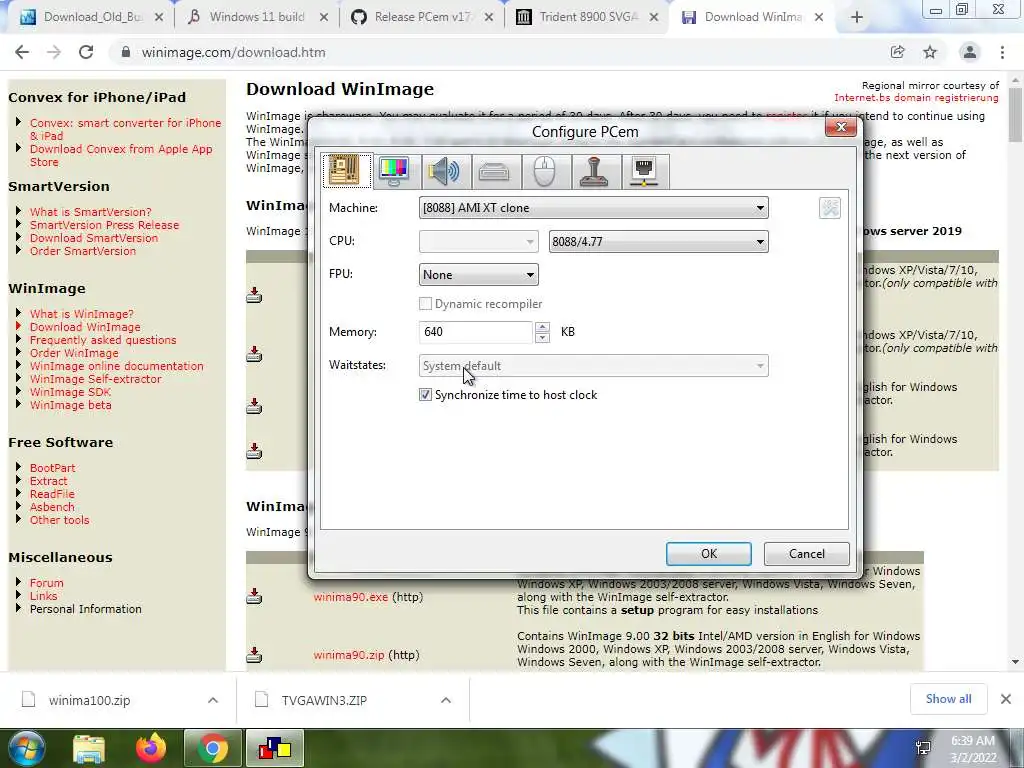Open Firefox from the taskbar

point(151,748)
